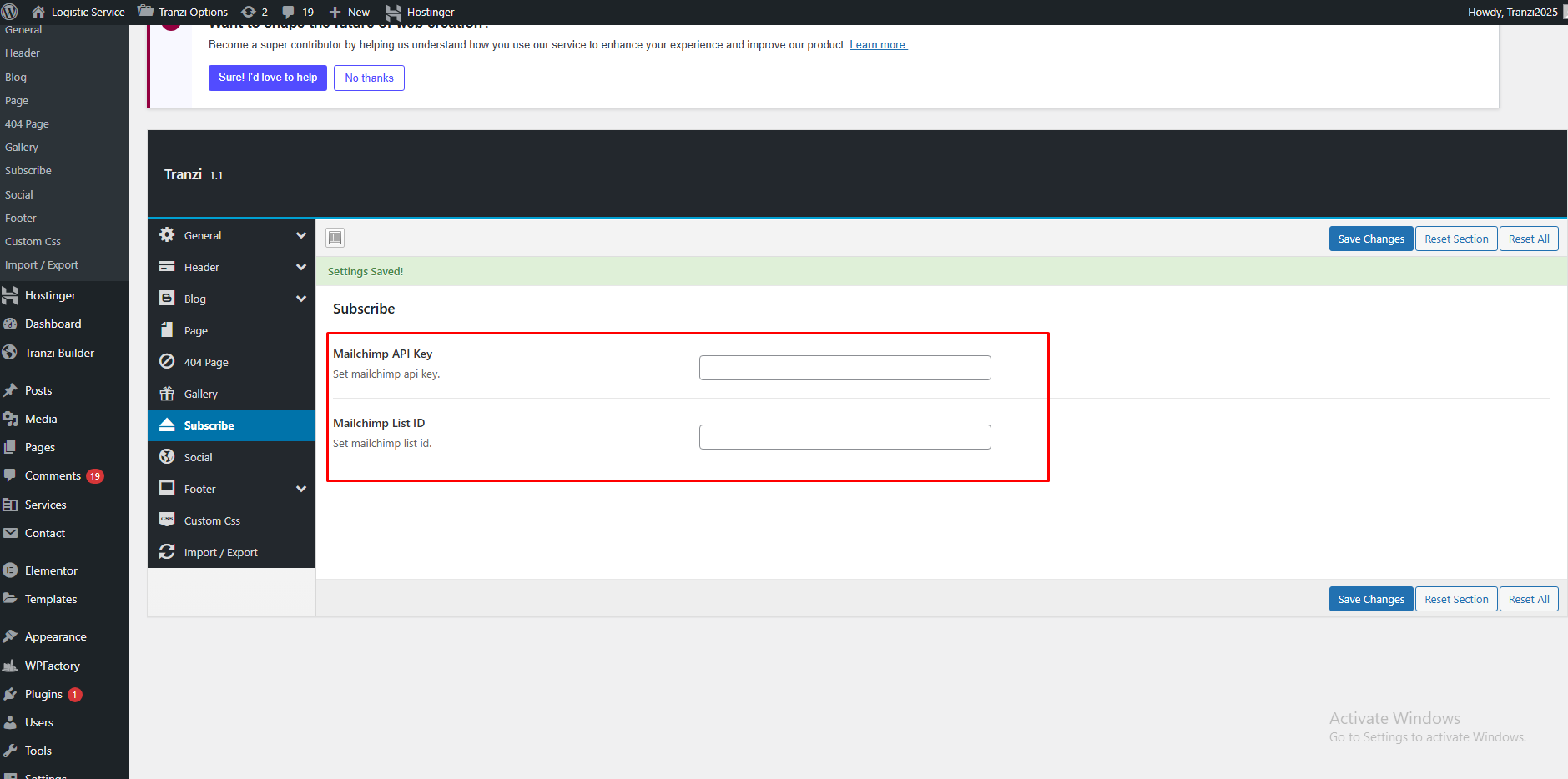Click the top Save Changes button

[x=1370, y=239]
